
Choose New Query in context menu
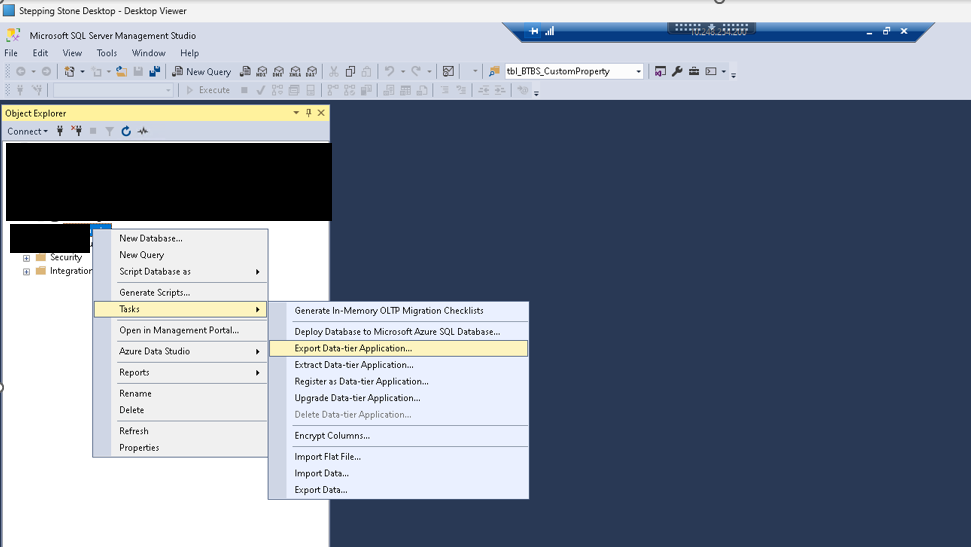[x=180, y=255]
